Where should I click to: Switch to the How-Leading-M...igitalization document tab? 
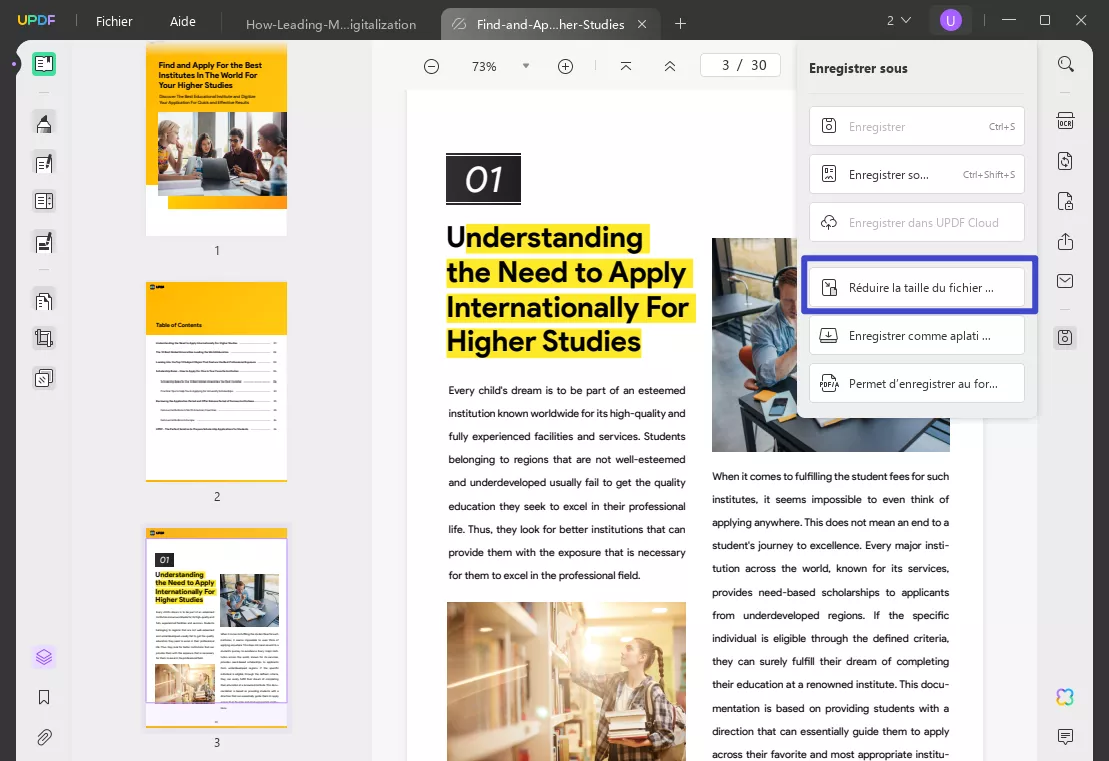point(330,24)
